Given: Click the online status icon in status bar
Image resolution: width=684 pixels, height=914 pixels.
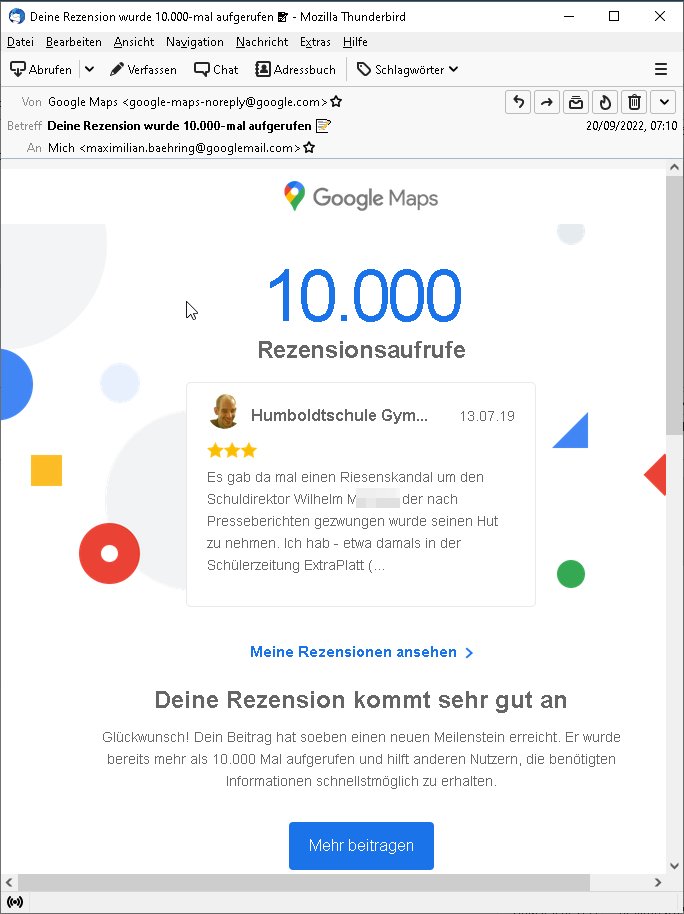Looking at the screenshot, I should [x=16, y=902].
